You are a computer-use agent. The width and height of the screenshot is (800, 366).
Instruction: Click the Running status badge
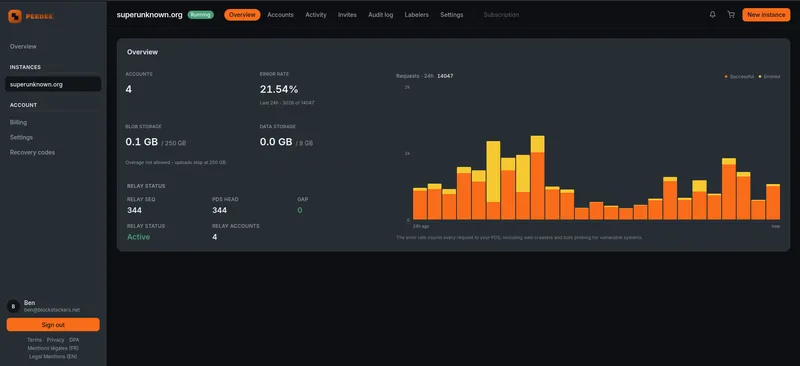pyautogui.click(x=201, y=15)
